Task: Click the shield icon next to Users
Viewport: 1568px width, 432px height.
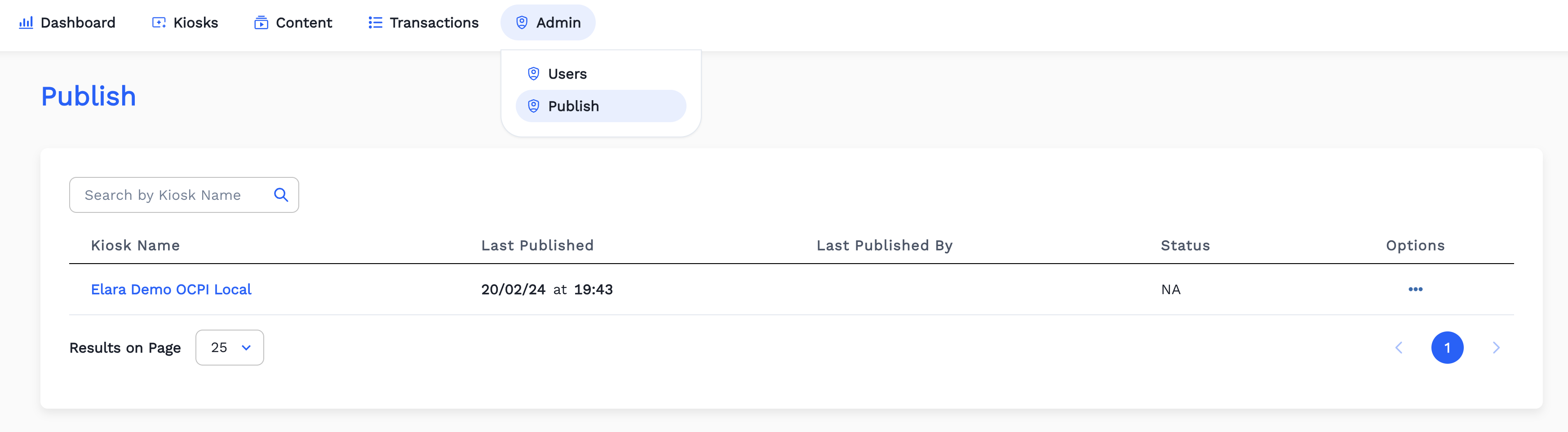Action: (x=533, y=73)
